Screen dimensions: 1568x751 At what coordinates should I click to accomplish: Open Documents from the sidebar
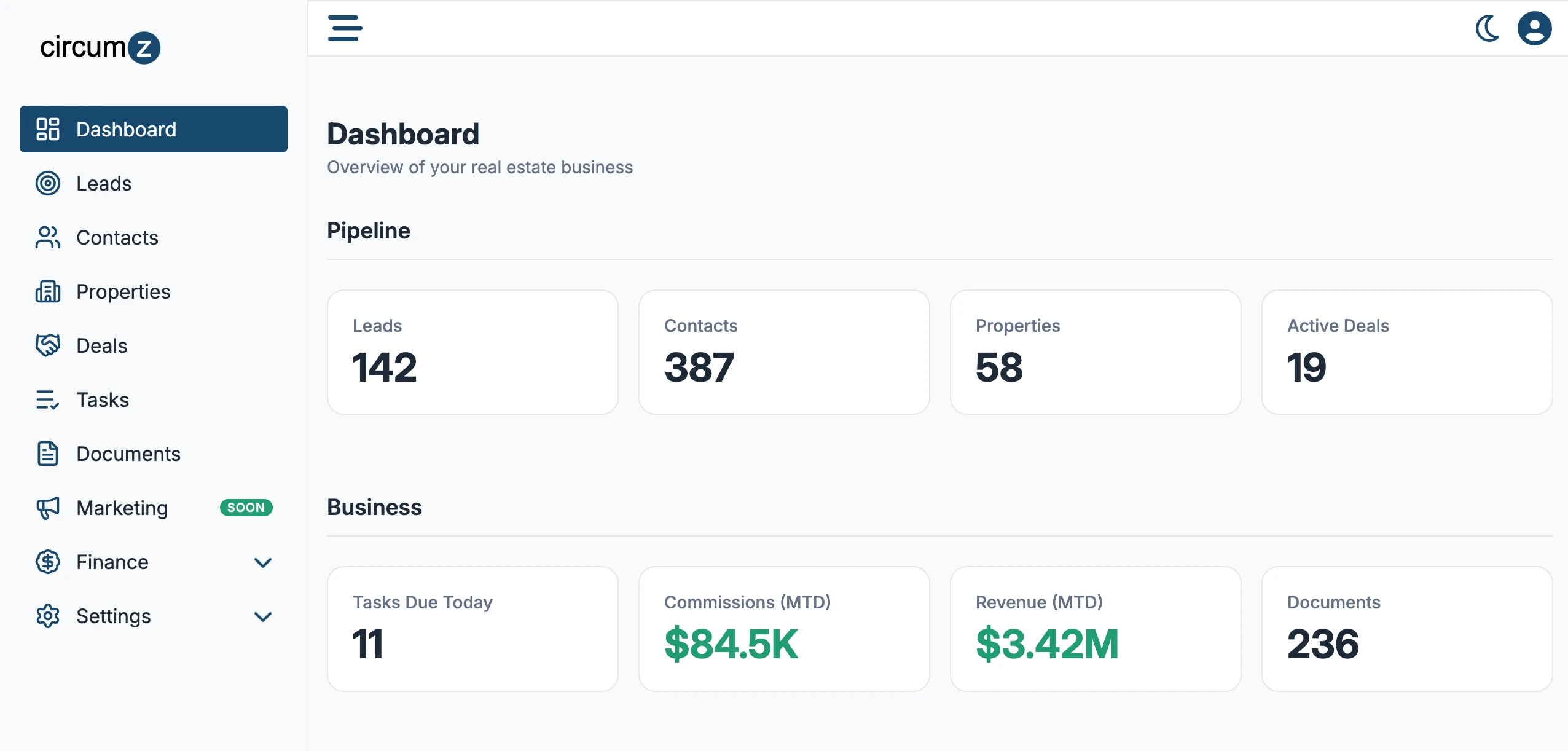(x=154, y=454)
